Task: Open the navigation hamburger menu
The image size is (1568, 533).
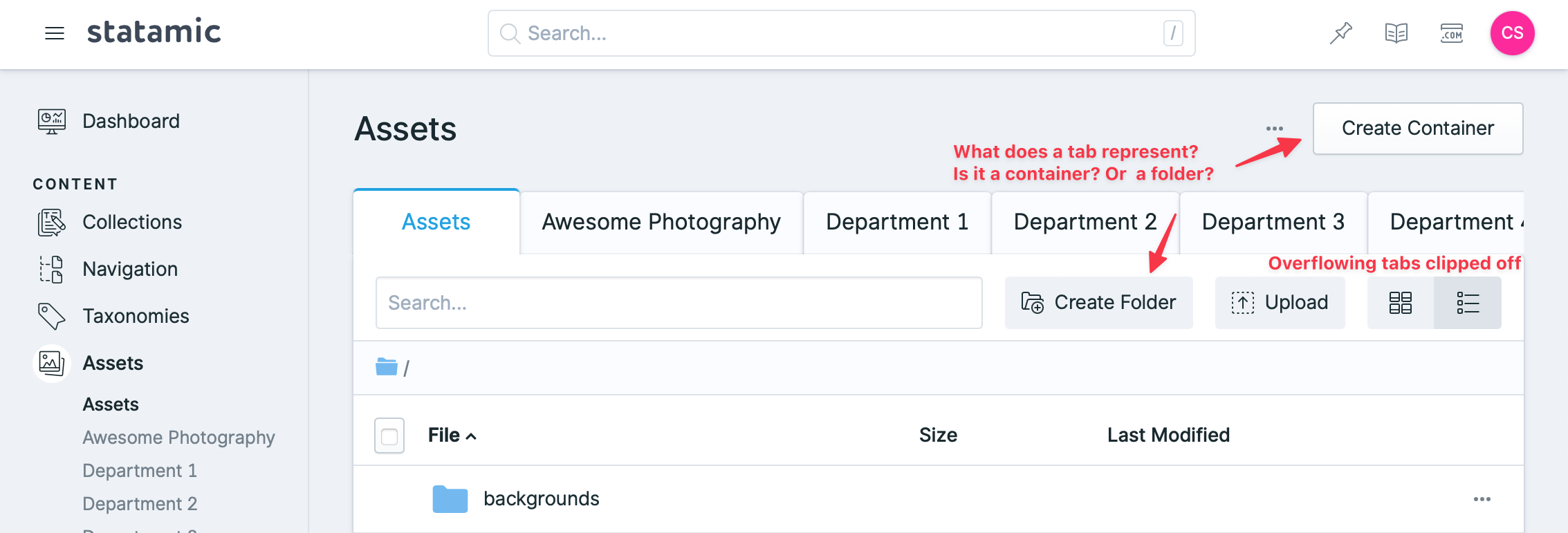Action: click(54, 33)
